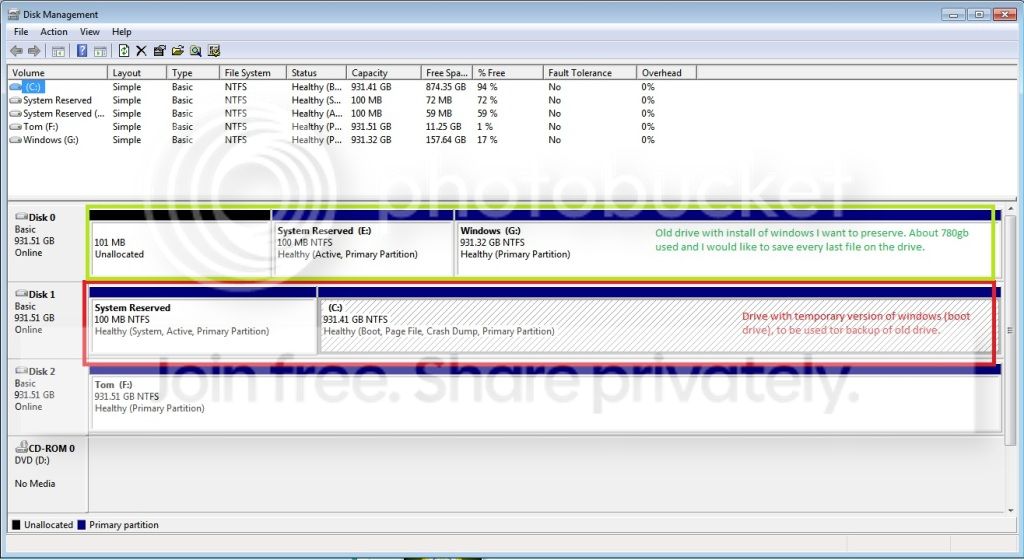Viewport: 1024px width, 560px height.
Task: Click the 931.41 GB capacity cell
Action: click(371, 87)
